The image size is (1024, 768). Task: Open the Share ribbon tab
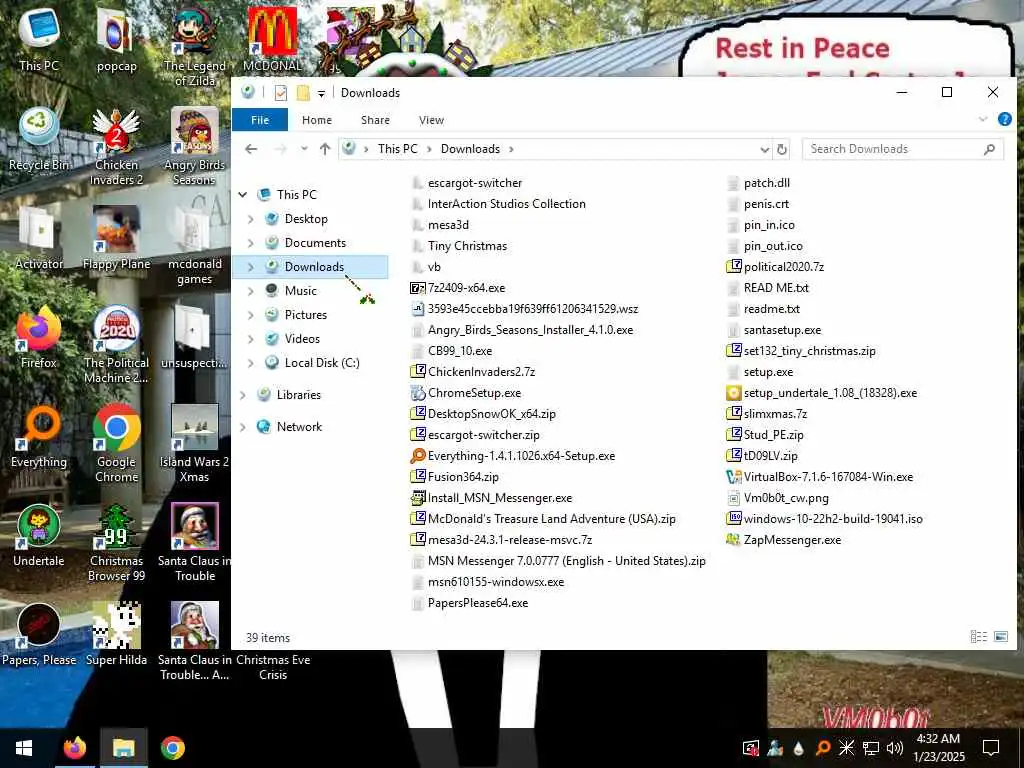click(x=376, y=120)
